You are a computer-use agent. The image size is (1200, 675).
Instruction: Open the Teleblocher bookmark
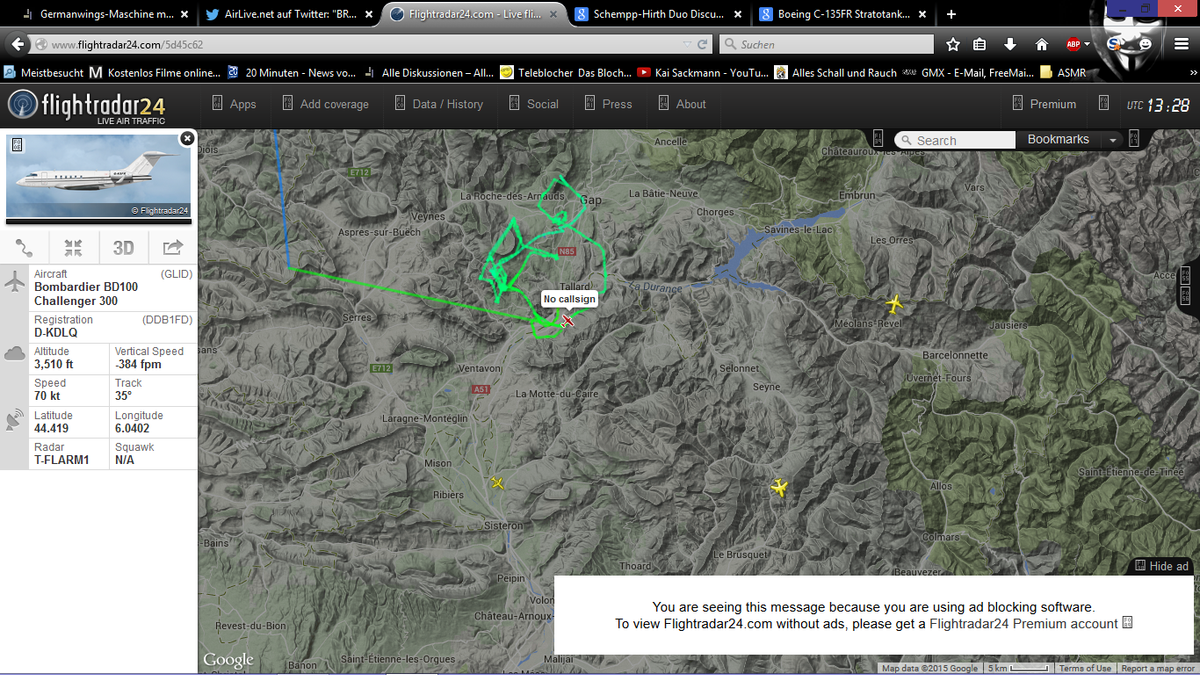coord(566,73)
